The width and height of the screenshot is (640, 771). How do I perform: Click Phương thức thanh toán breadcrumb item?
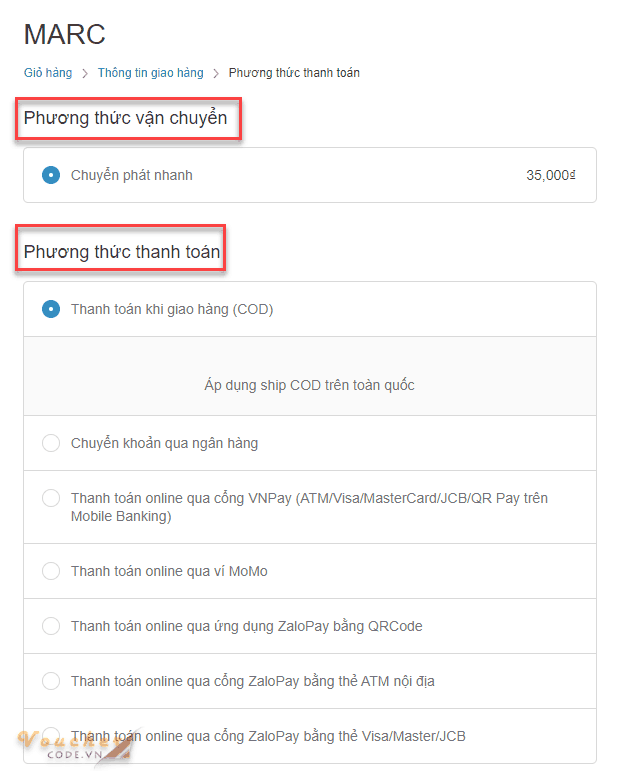(x=294, y=73)
